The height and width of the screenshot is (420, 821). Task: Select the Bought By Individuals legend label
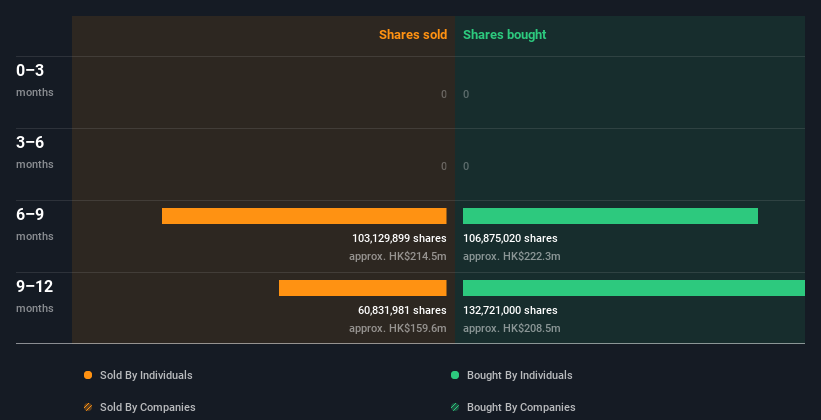[x=519, y=375]
